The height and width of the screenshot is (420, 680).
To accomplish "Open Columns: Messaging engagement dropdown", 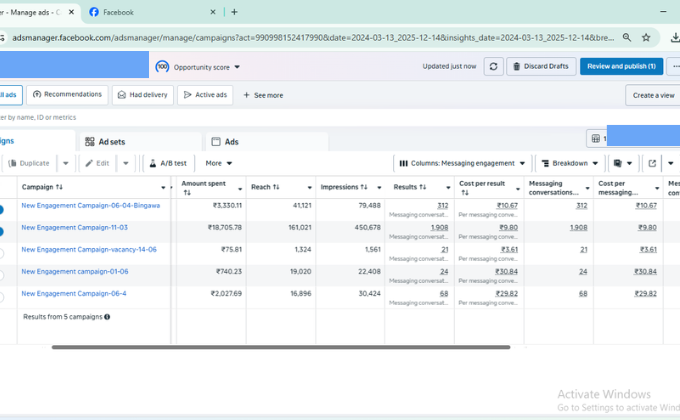I will coord(462,163).
